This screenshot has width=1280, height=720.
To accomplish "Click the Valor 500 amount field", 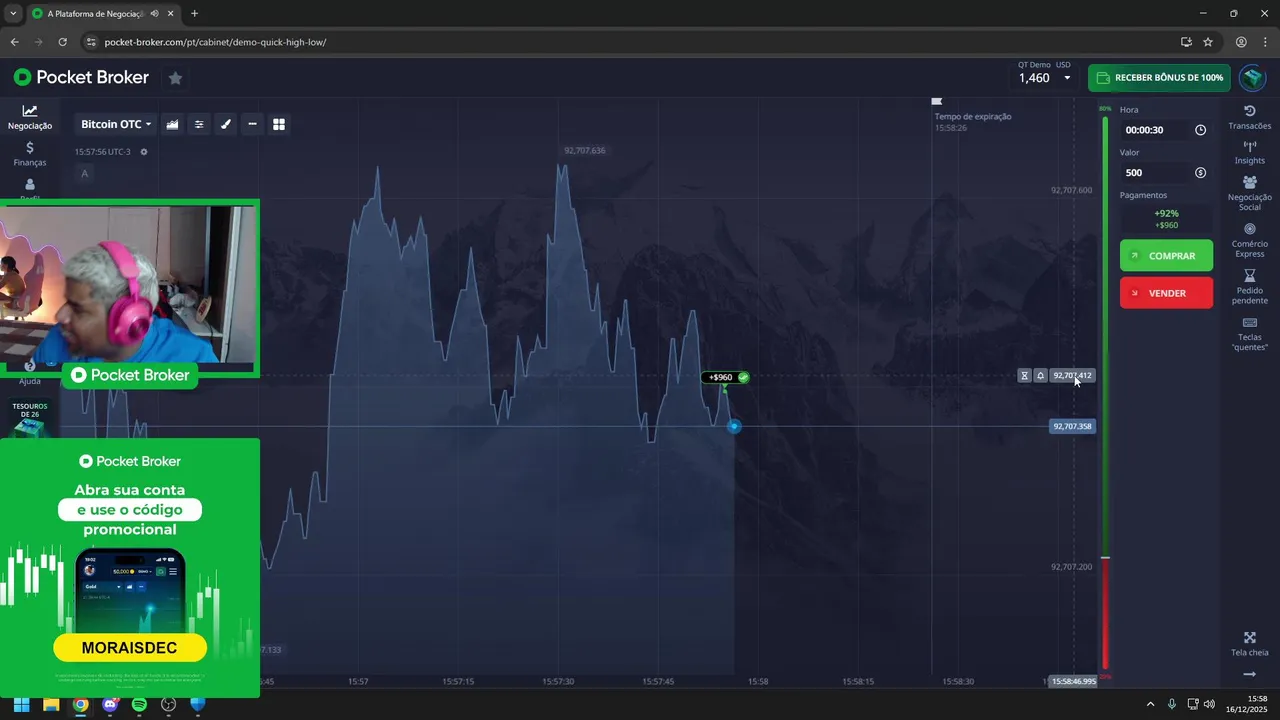I will click(1166, 173).
